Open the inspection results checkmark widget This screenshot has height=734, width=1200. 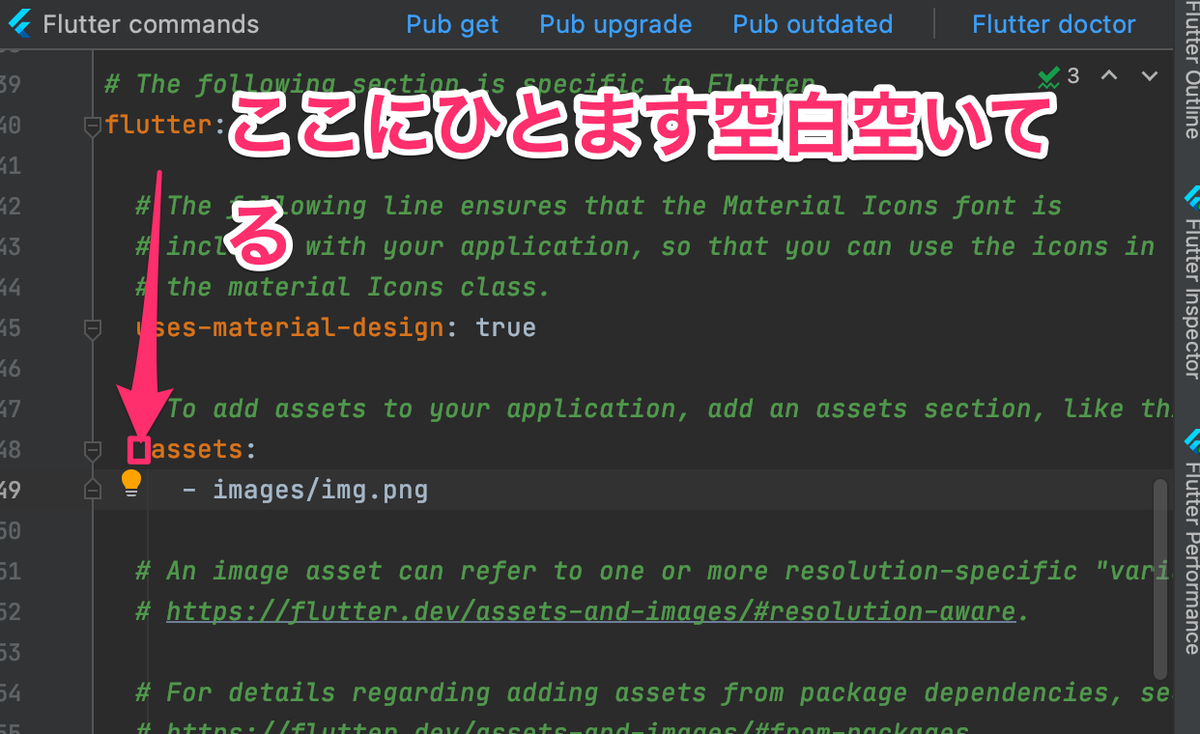[1059, 76]
